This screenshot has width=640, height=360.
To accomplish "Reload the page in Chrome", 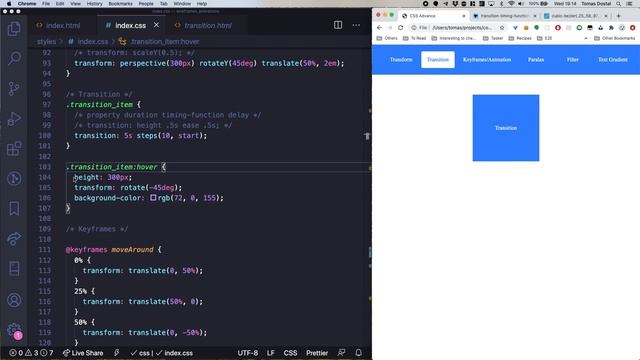I will pos(400,28).
